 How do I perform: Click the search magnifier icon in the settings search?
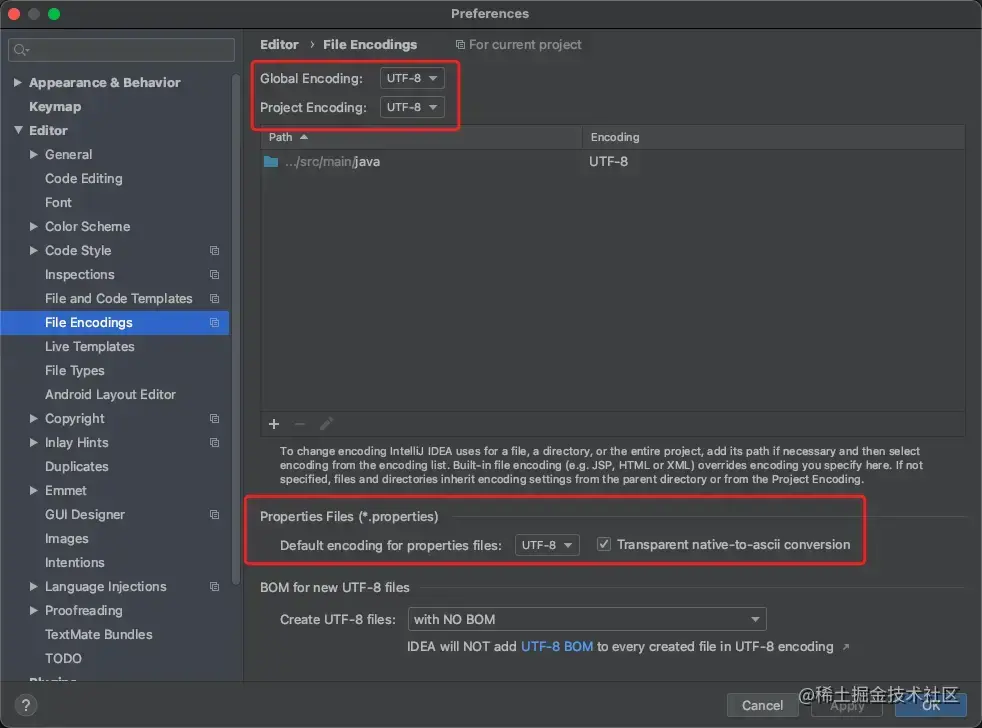click(21, 49)
